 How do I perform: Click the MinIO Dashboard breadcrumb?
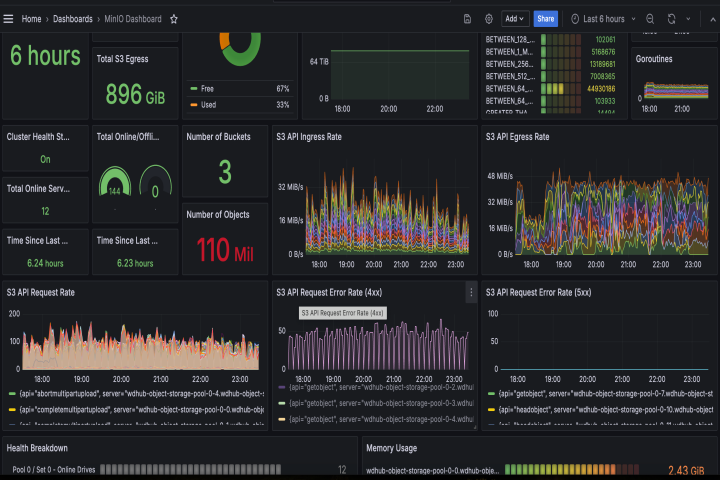pos(133,19)
